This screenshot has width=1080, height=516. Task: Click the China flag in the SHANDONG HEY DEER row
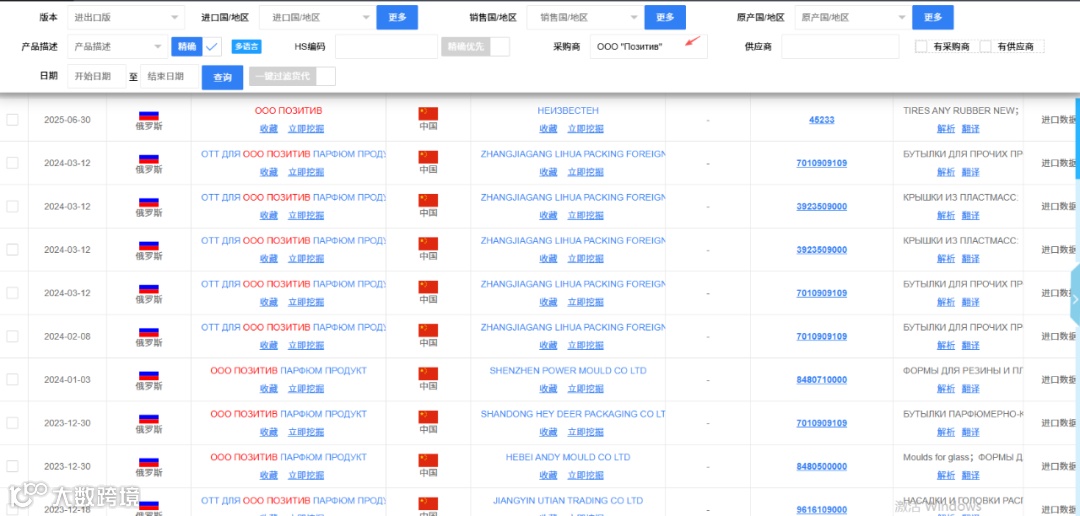(x=428, y=417)
